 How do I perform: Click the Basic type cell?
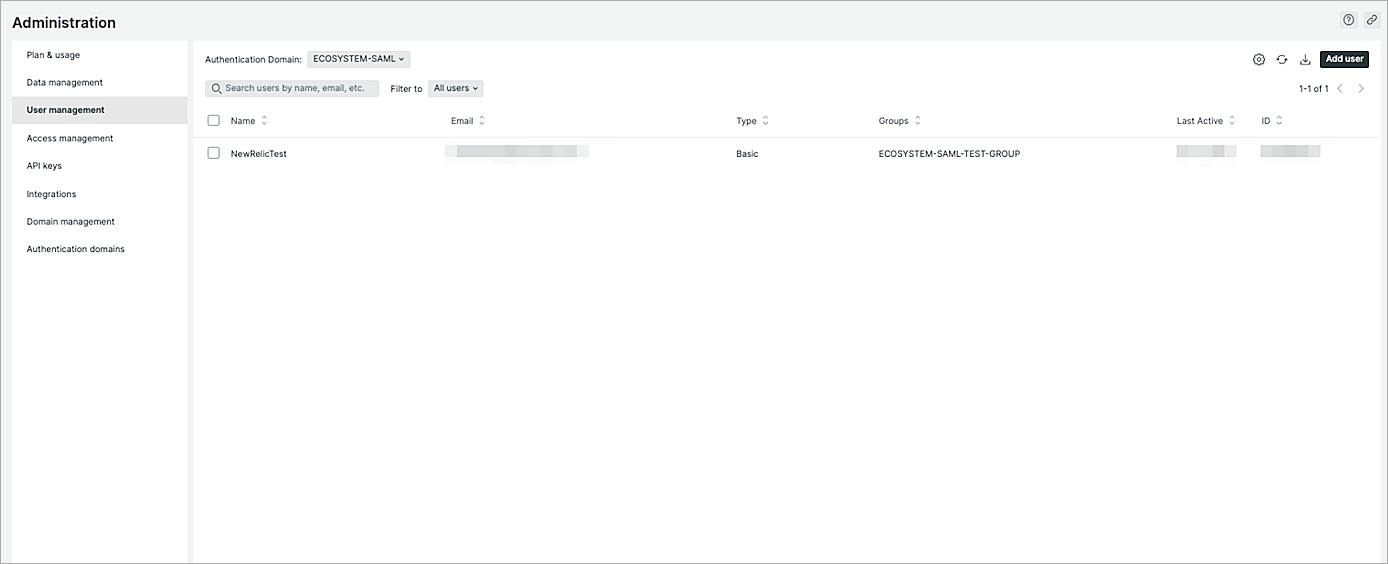pyautogui.click(x=747, y=154)
